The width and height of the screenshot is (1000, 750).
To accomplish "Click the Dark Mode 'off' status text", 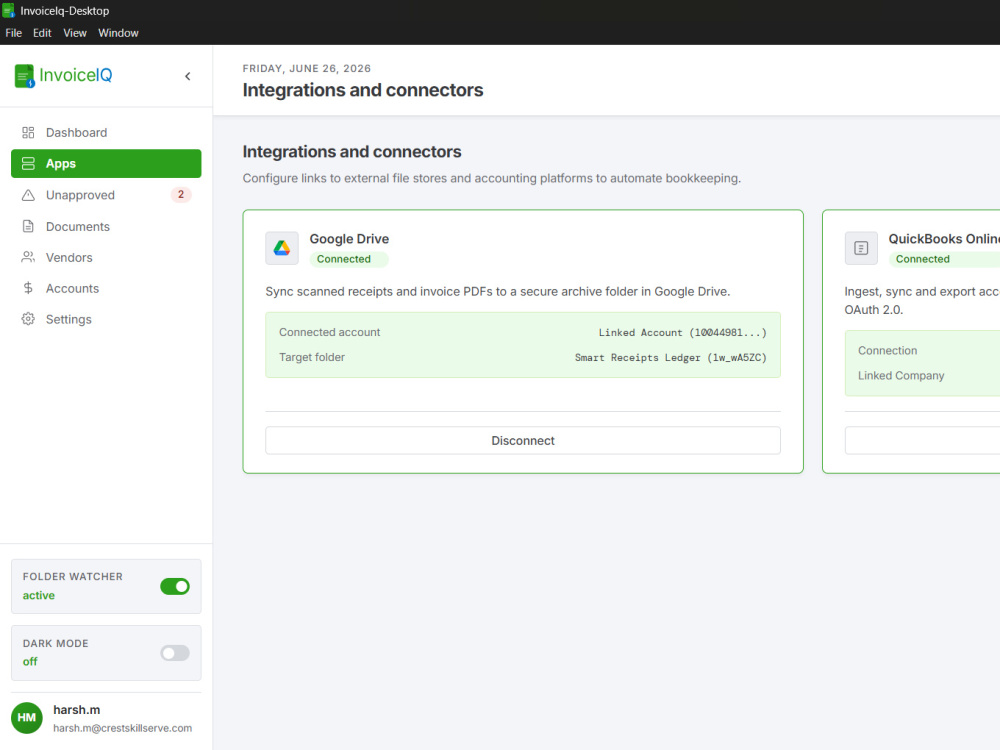I will click(30, 662).
